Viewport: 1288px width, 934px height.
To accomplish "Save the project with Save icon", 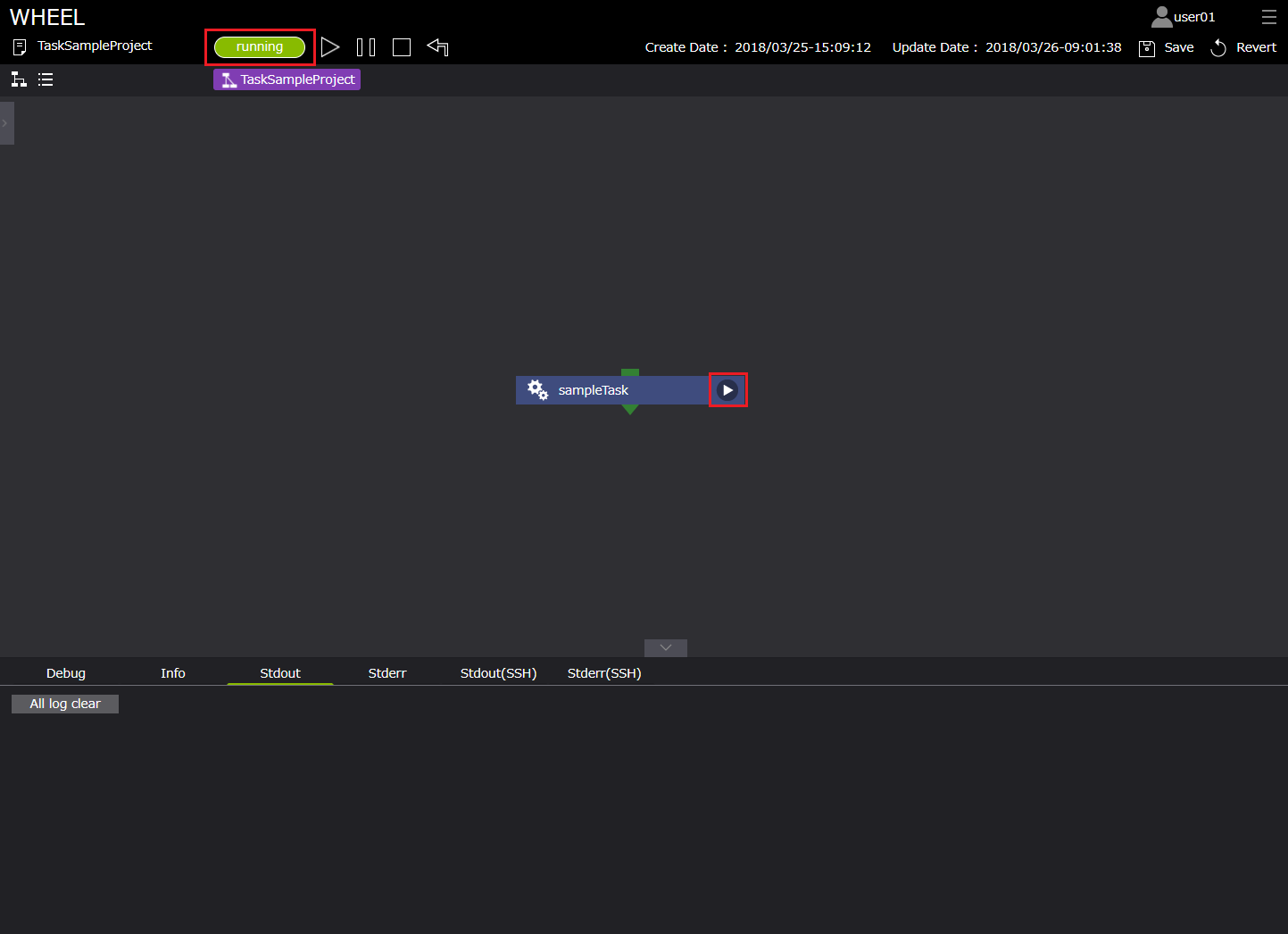I will pos(1147,48).
